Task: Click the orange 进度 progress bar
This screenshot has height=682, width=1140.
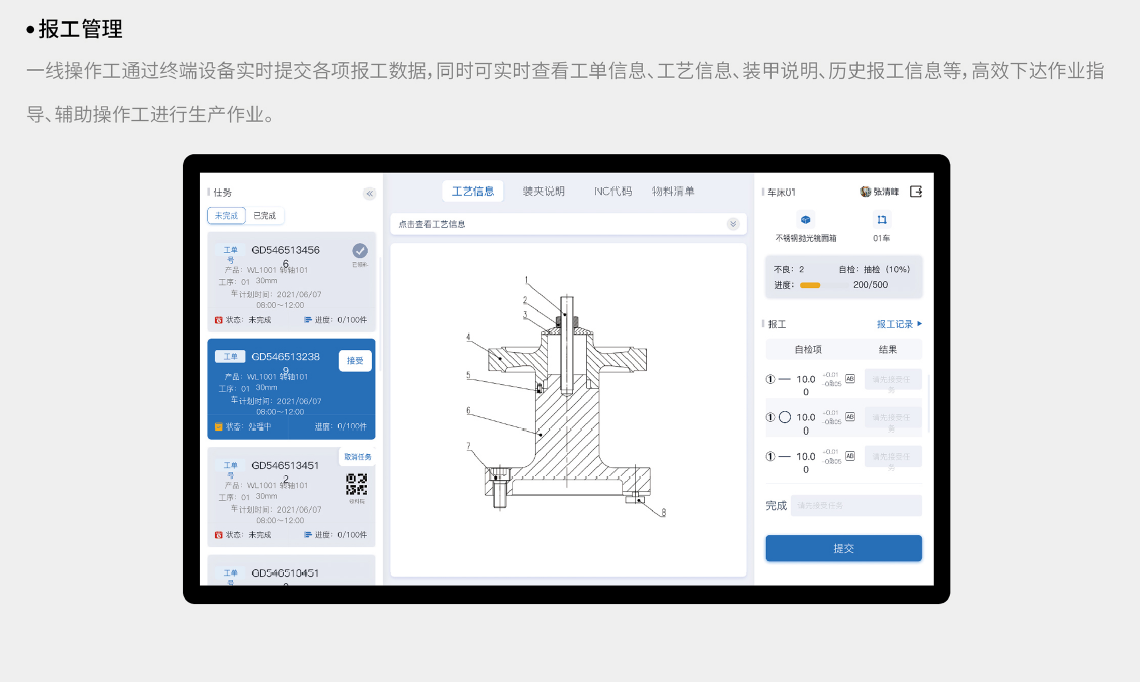Action: [810, 285]
